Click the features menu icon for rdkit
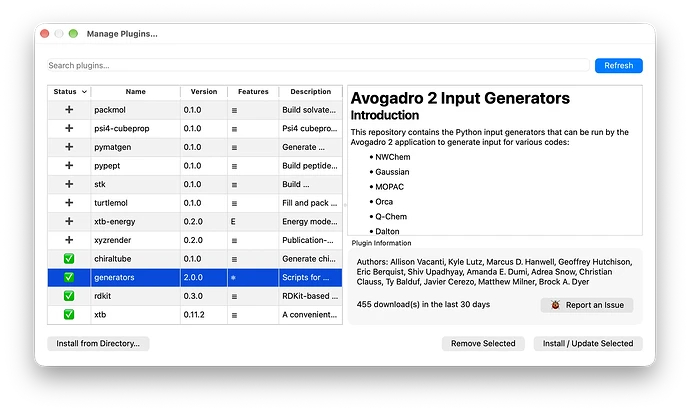This screenshot has width=690, height=411. pos(234,296)
